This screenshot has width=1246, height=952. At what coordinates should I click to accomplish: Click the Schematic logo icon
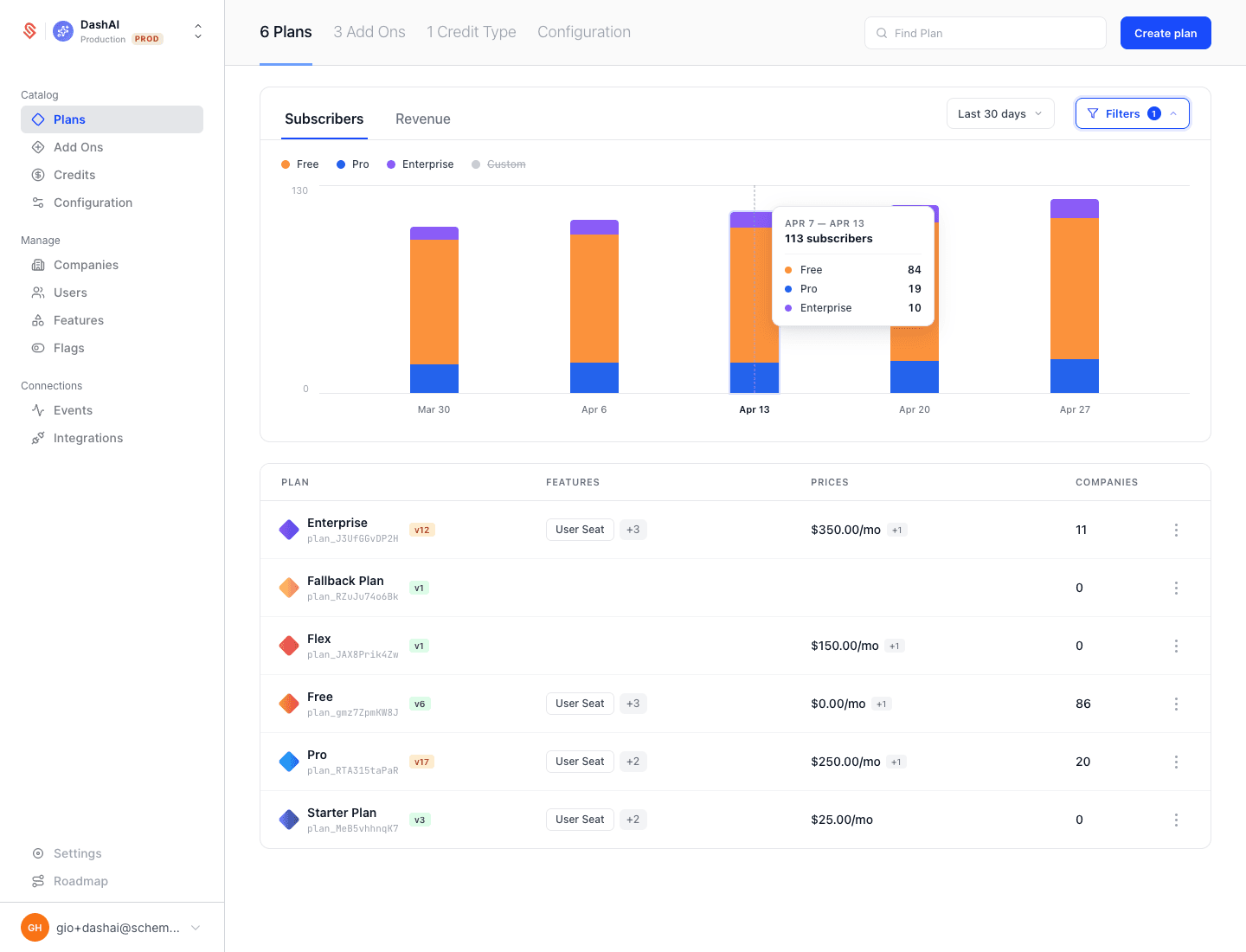29,31
